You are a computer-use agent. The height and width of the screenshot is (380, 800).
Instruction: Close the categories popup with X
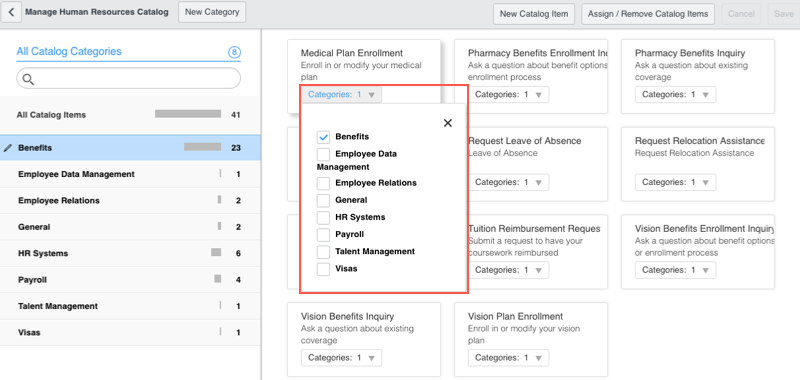click(x=447, y=123)
